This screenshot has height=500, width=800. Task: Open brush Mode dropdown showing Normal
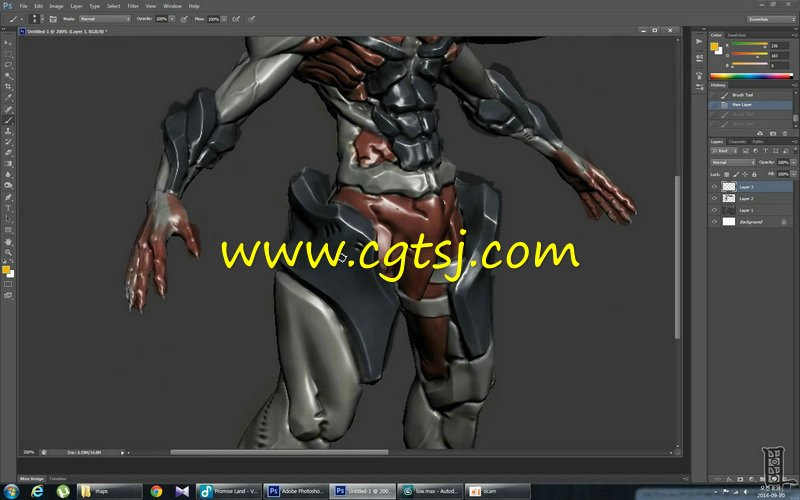[x=105, y=19]
